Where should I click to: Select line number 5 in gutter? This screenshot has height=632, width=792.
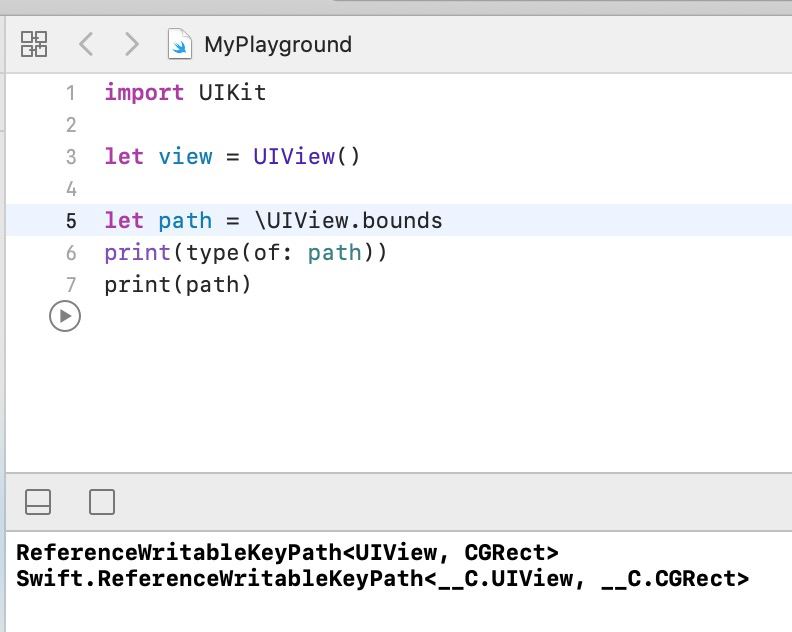pos(71,221)
